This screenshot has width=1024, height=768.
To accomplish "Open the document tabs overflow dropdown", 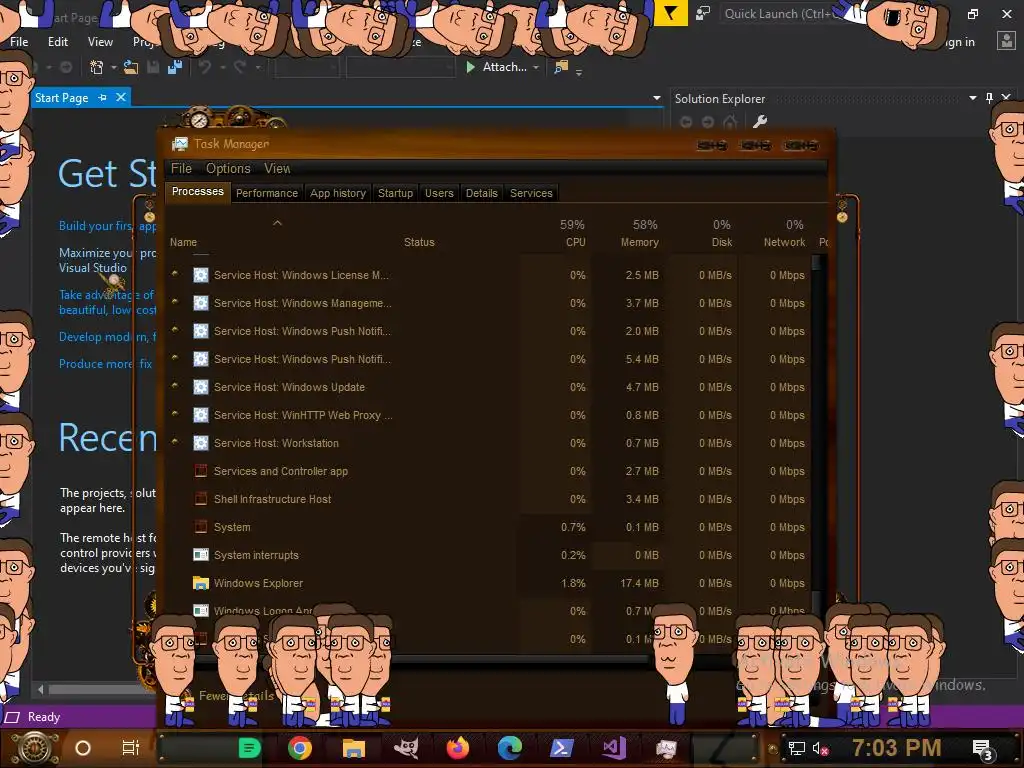I will tap(656, 98).
